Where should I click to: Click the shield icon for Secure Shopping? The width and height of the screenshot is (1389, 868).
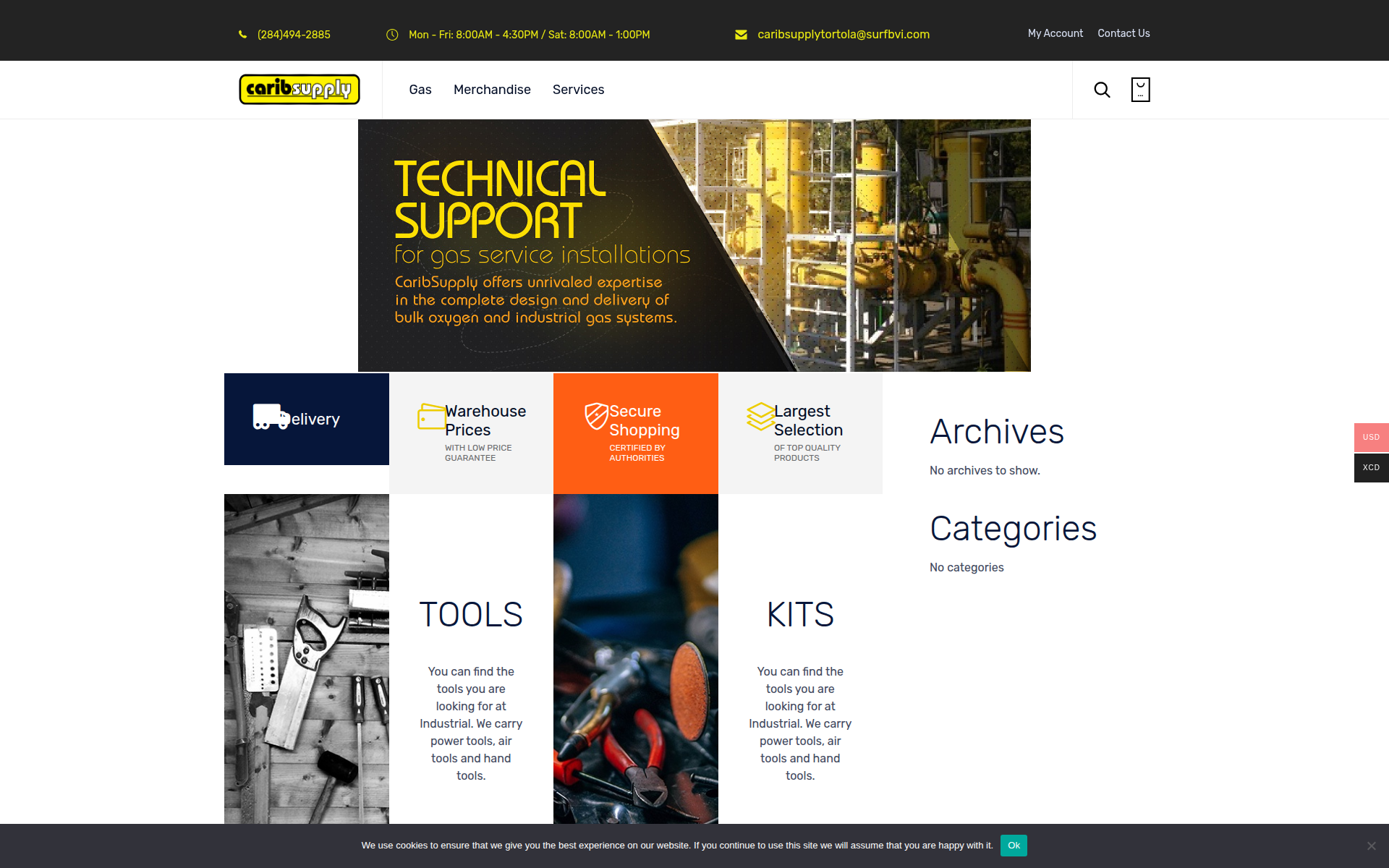[x=596, y=416]
